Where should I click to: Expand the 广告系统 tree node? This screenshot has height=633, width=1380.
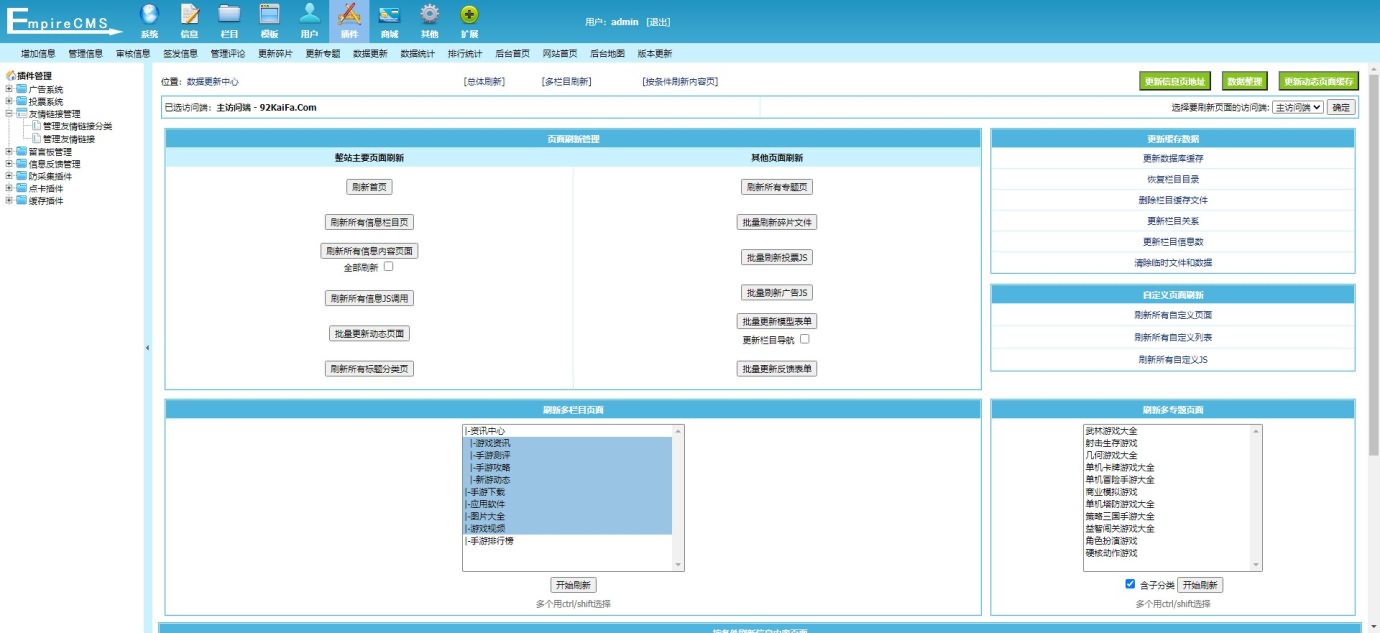click(9, 89)
